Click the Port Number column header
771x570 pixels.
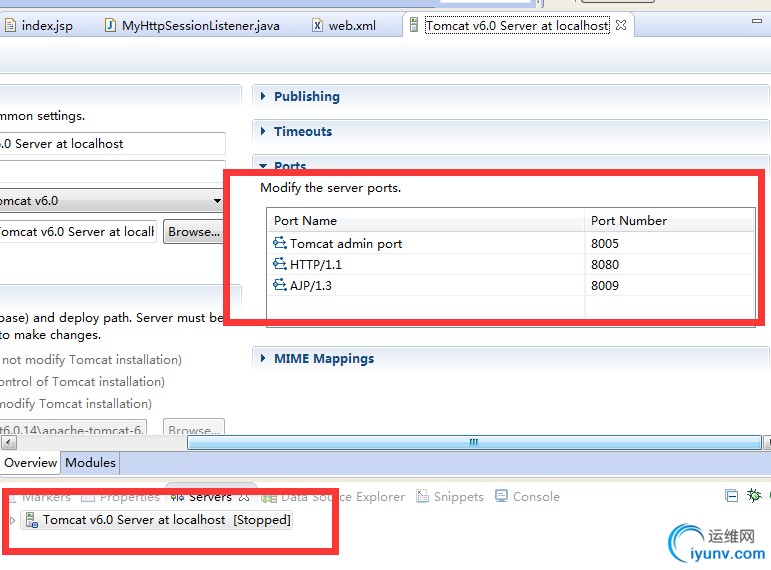pos(670,221)
